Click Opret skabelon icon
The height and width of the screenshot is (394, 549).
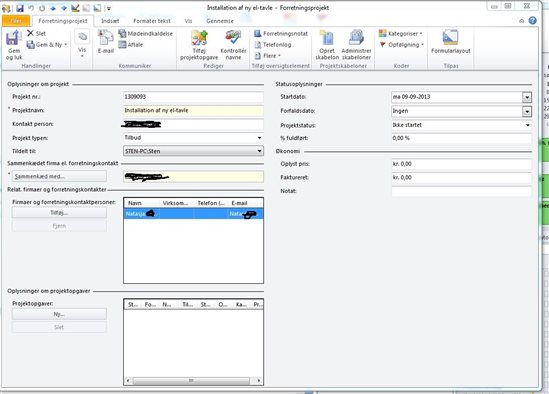327,38
